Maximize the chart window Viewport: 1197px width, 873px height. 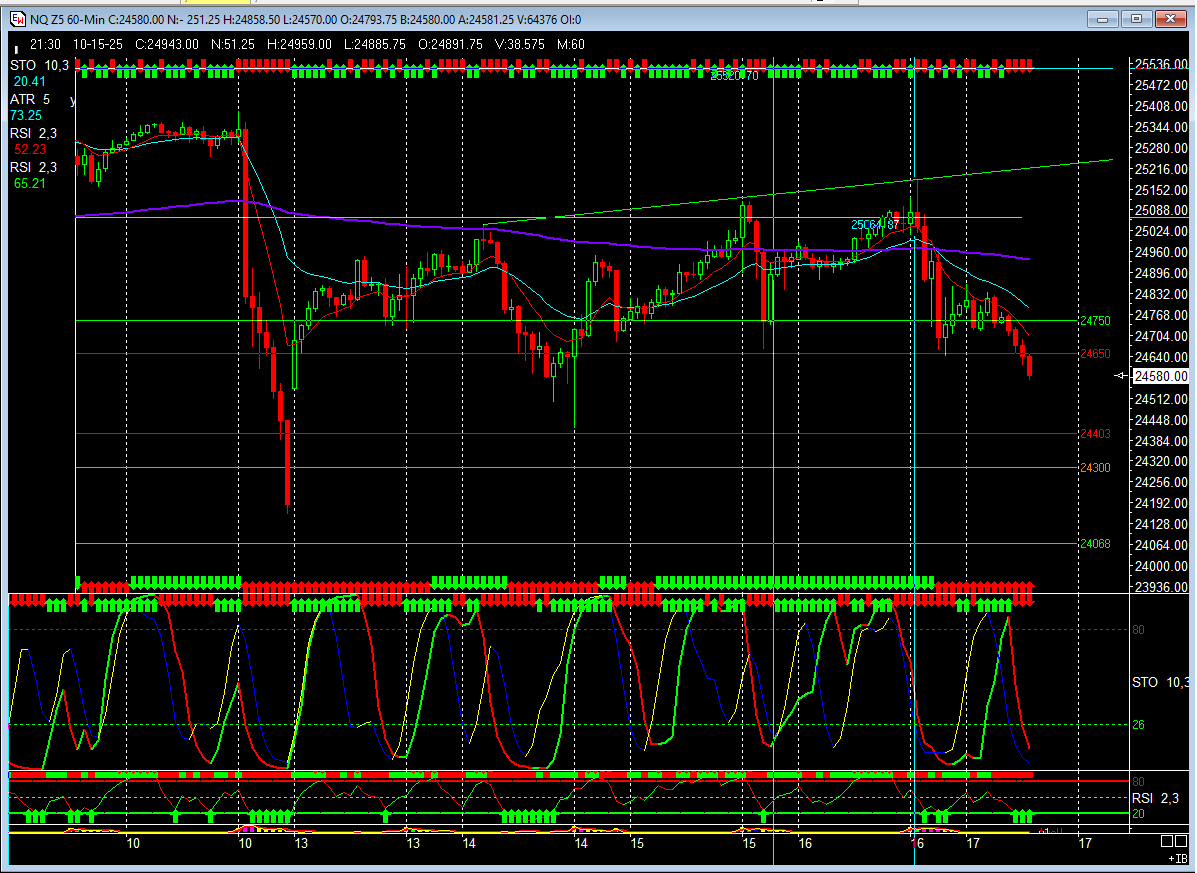(x=1135, y=19)
